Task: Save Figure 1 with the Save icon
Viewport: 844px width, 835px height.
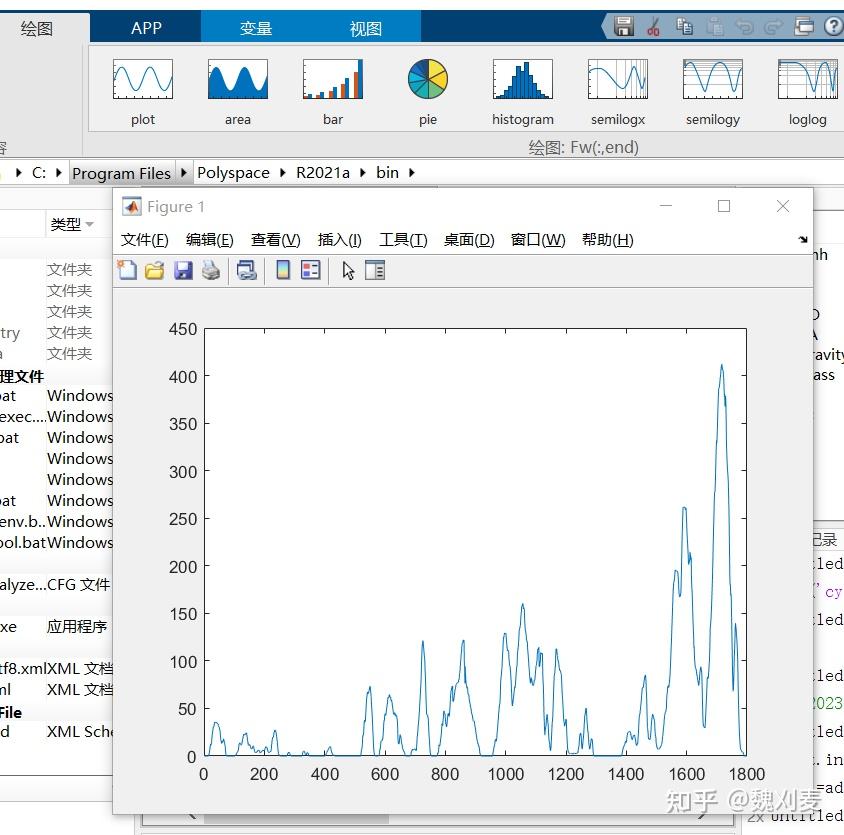Action: [182, 269]
